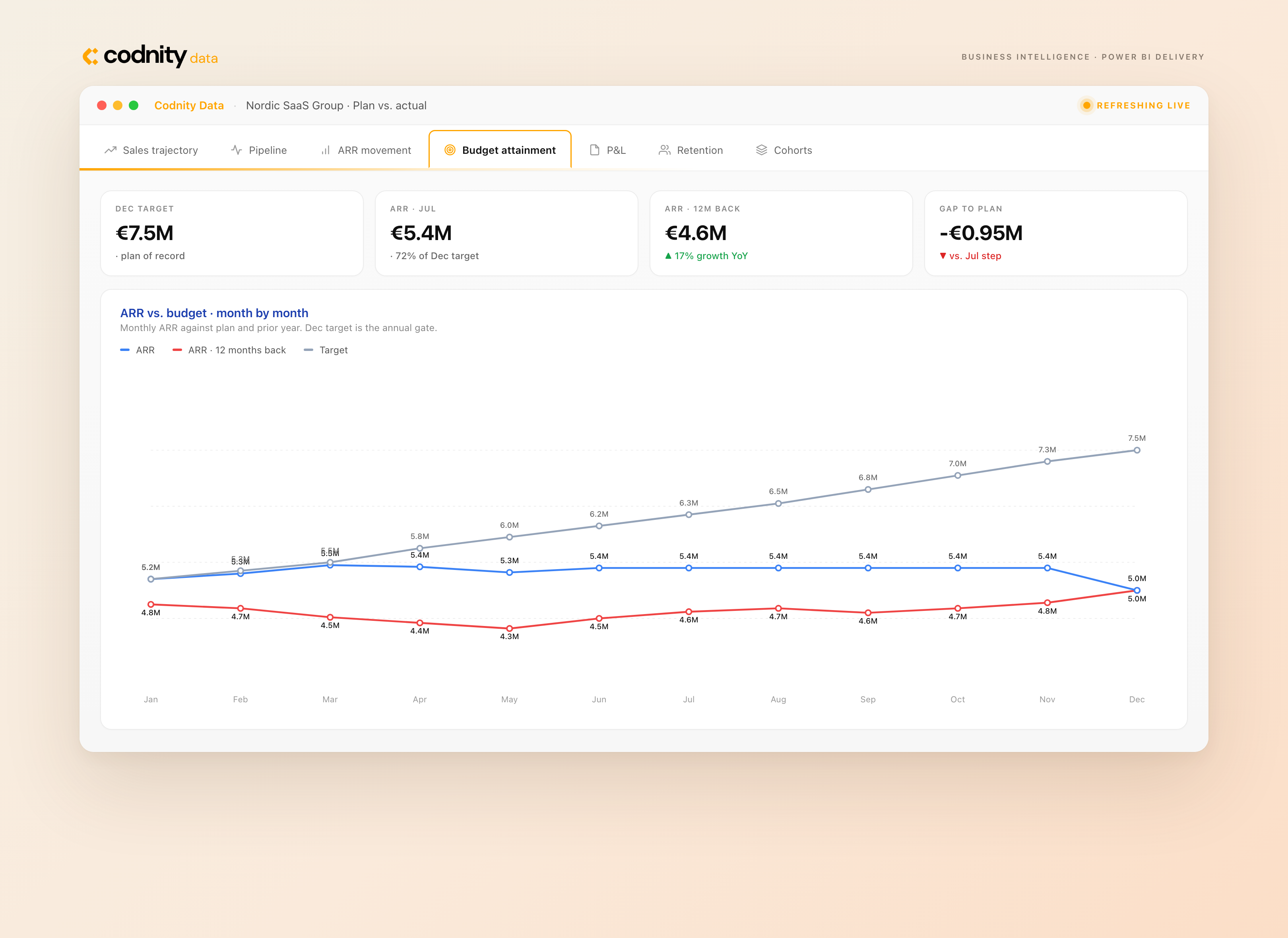
Task: Go to the P&L tab
Action: tap(608, 150)
